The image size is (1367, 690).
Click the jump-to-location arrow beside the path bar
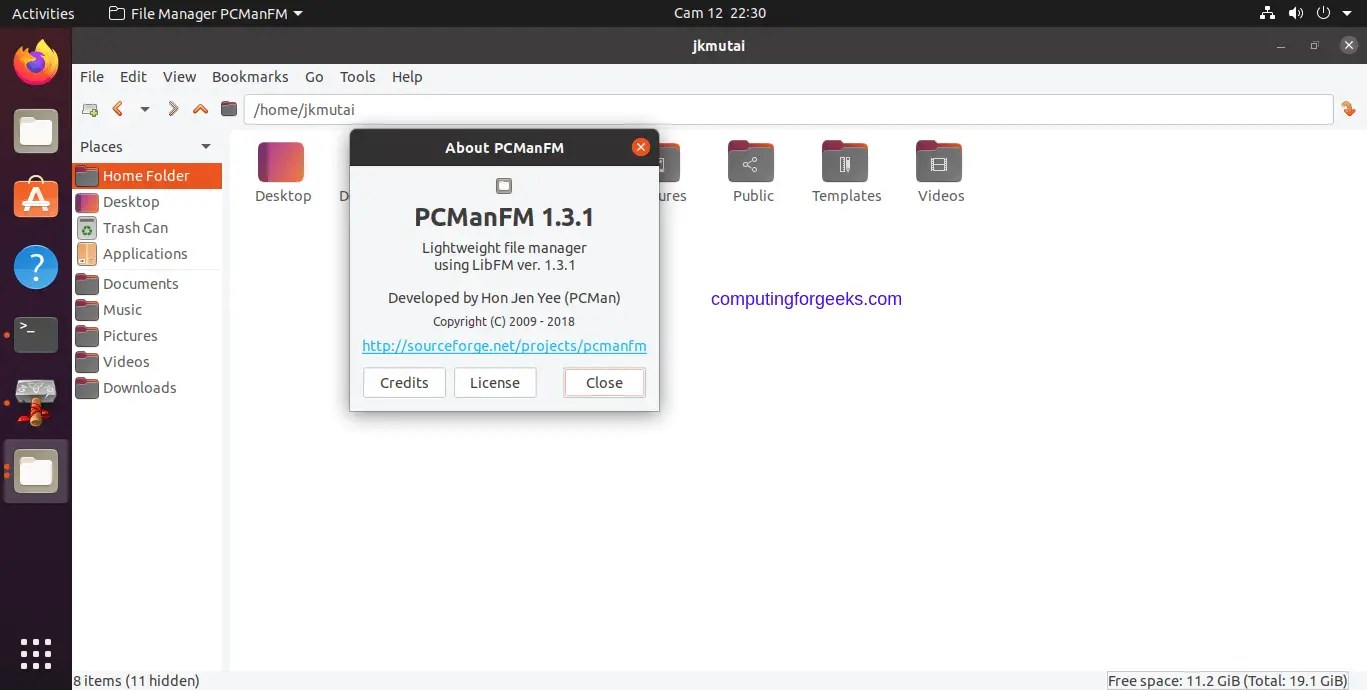(1348, 108)
